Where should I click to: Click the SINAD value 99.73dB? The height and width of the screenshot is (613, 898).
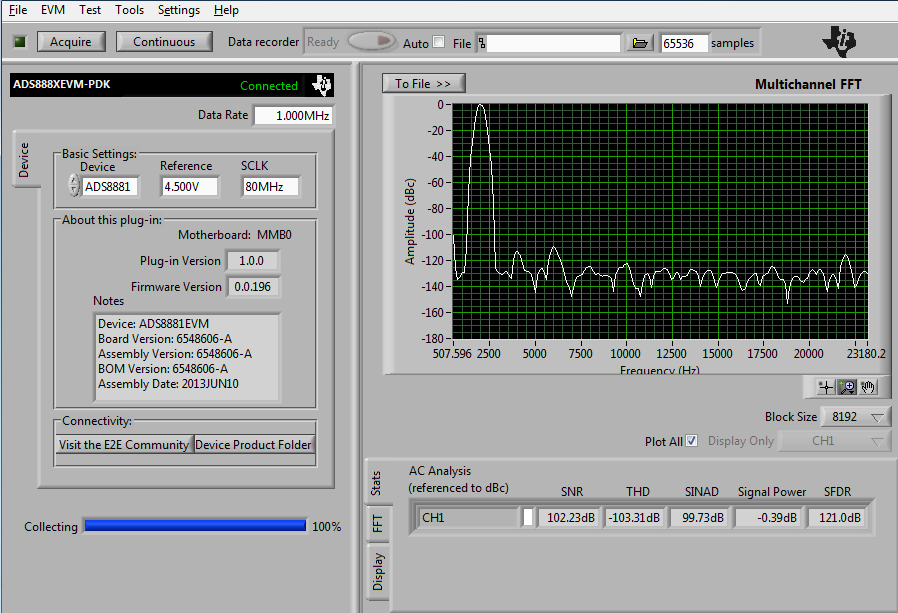(700, 517)
